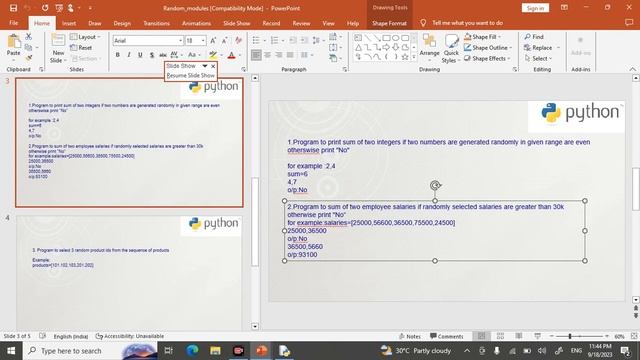Open the Shape Outline dropdown
Screen dimensions: 640x360
coord(488,48)
